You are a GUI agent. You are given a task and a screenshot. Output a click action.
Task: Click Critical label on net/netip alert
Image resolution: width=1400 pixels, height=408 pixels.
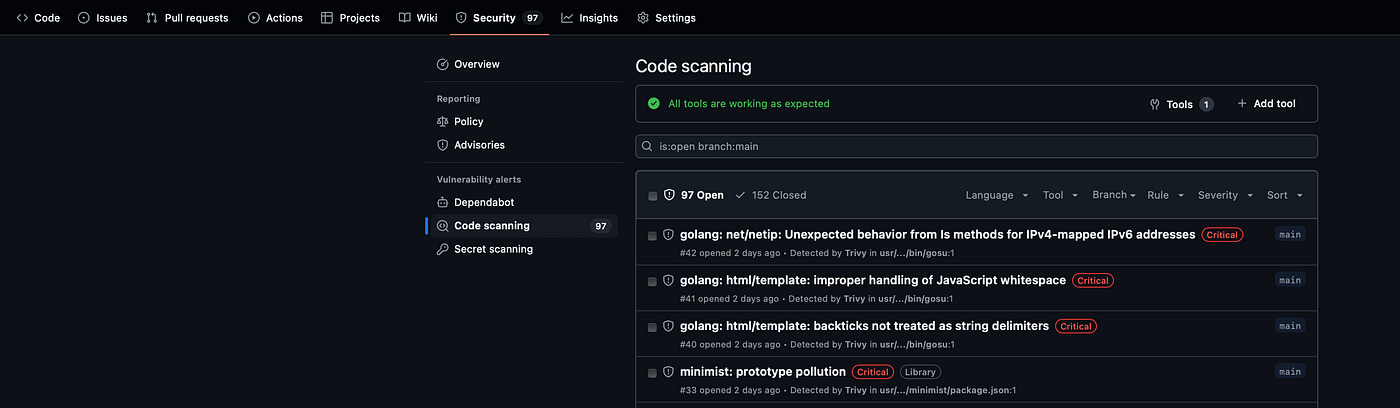[x=1222, y=235]
